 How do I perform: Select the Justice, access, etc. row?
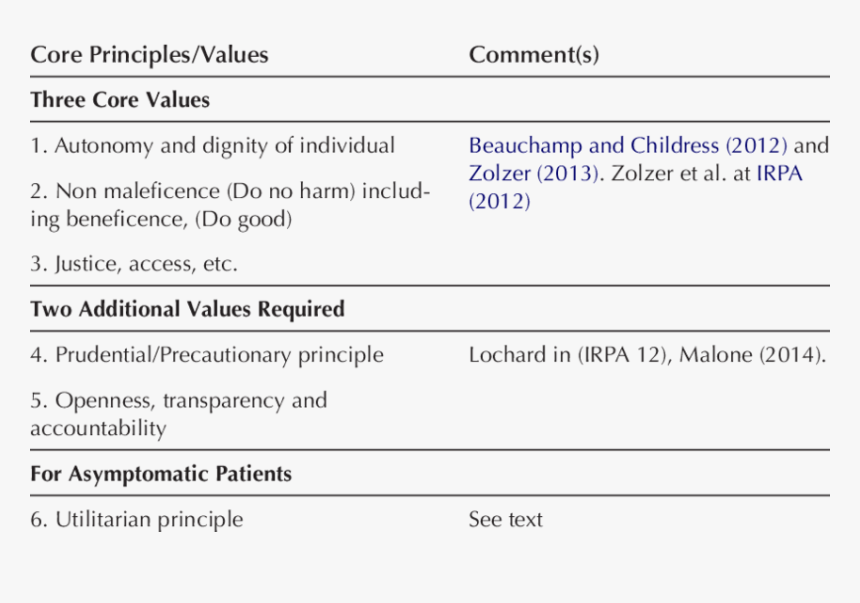click(134, 265)
